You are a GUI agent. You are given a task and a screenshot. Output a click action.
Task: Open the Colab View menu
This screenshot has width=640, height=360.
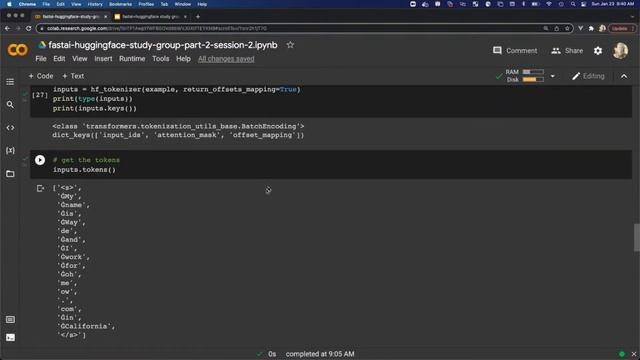pyautogui.click(x=80, y=59)
